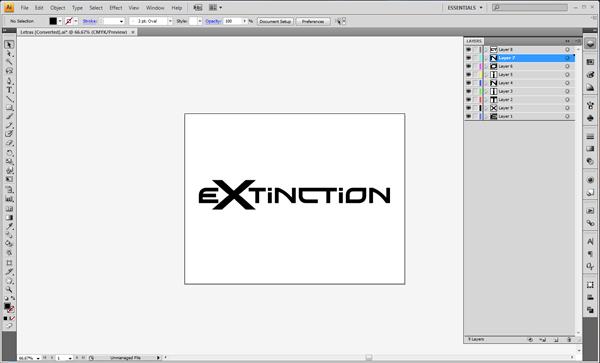Click the Create New Layer icon
This screenshot has height=363, width=600.
(556, 339)
